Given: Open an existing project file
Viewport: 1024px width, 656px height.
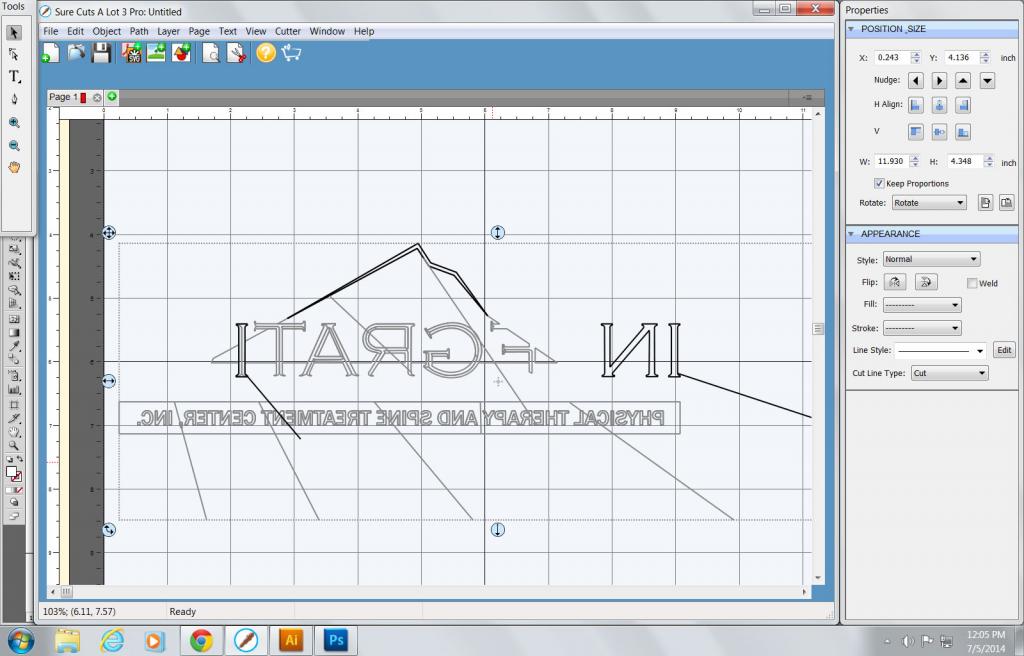Looking at the screenshot, I should pyautogui.click(x=76, y=53).
